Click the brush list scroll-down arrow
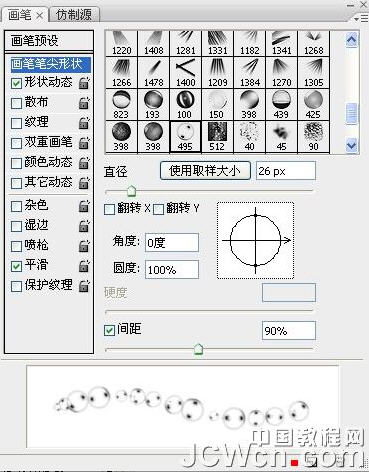The height and width of the screenshot is (472, 369). point(352,146)
